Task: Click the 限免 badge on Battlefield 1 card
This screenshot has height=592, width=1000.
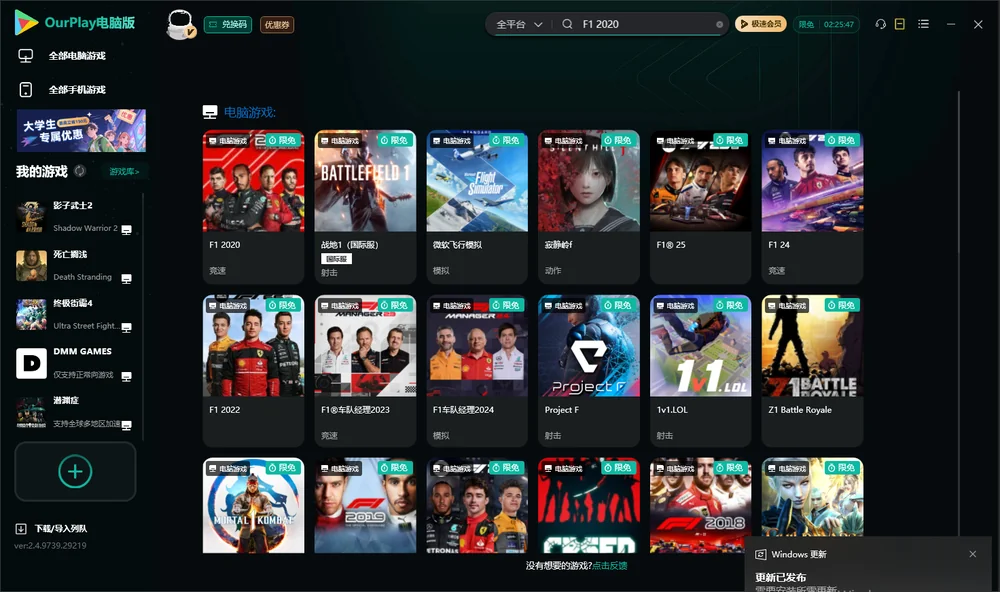Action: pos(393,140)
